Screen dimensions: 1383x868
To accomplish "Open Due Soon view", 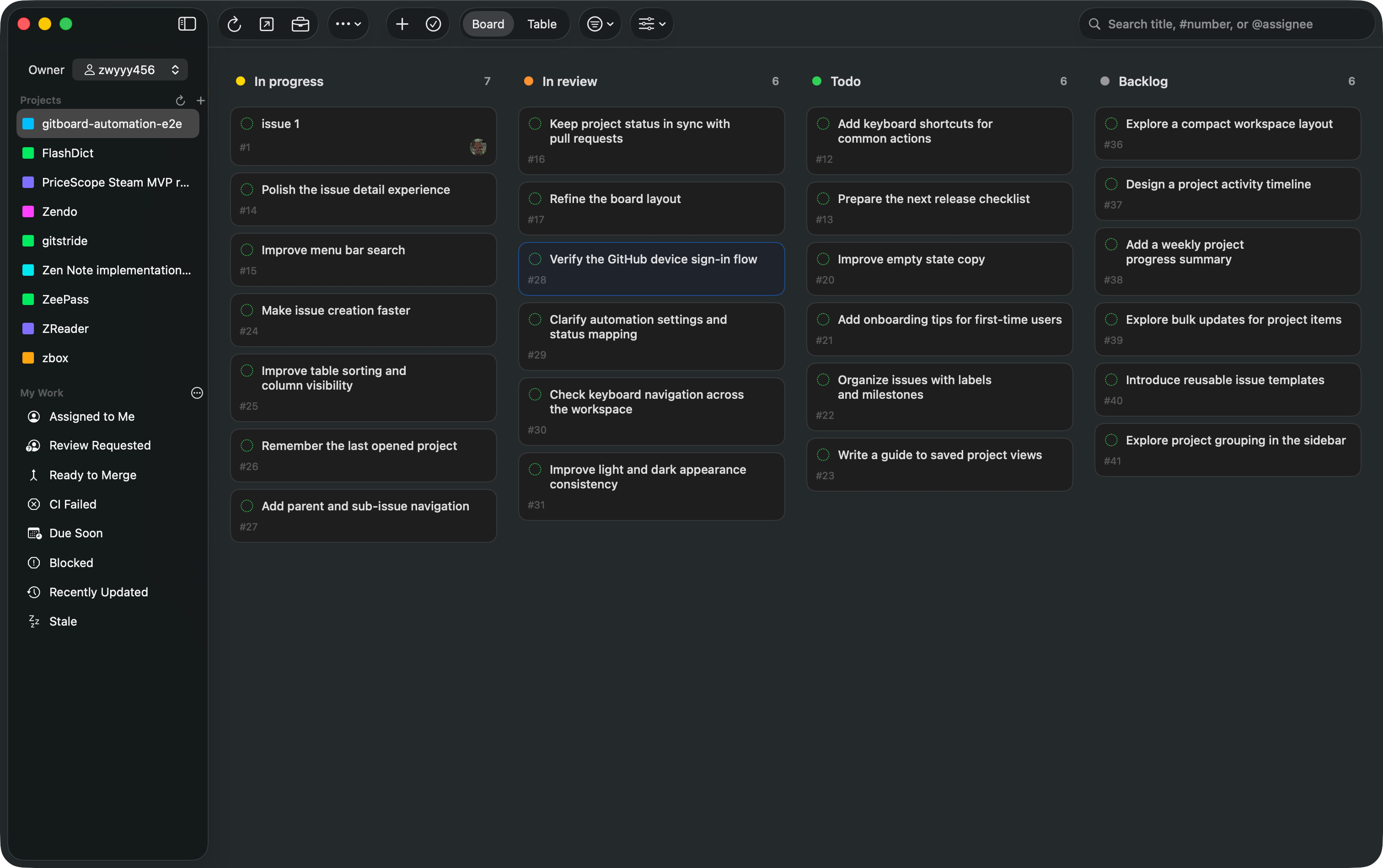I will click(x=108, y=533).
